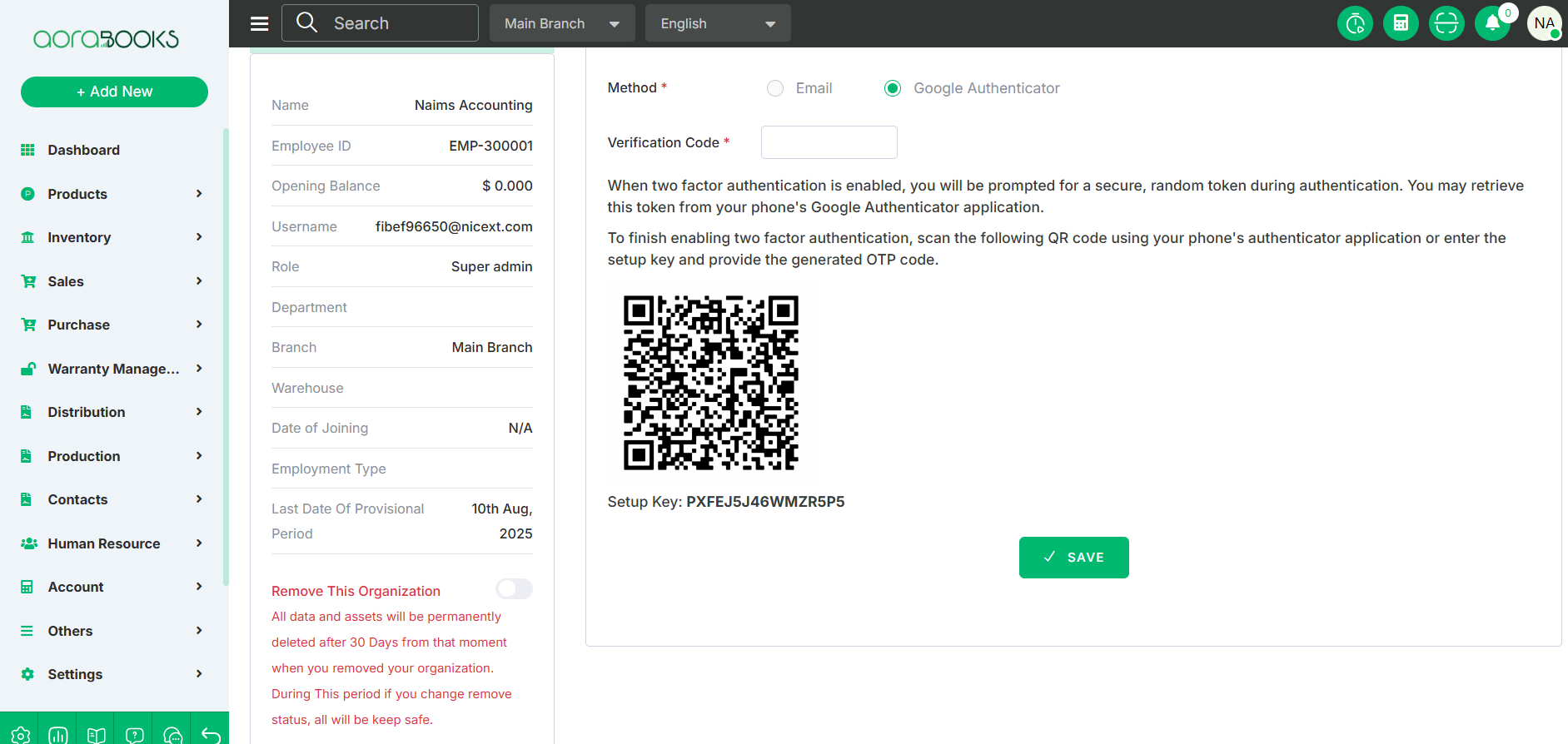Expand the Inventory submenu chevron
Screen dimensions: 1568x744
click(x=199, y=237)
